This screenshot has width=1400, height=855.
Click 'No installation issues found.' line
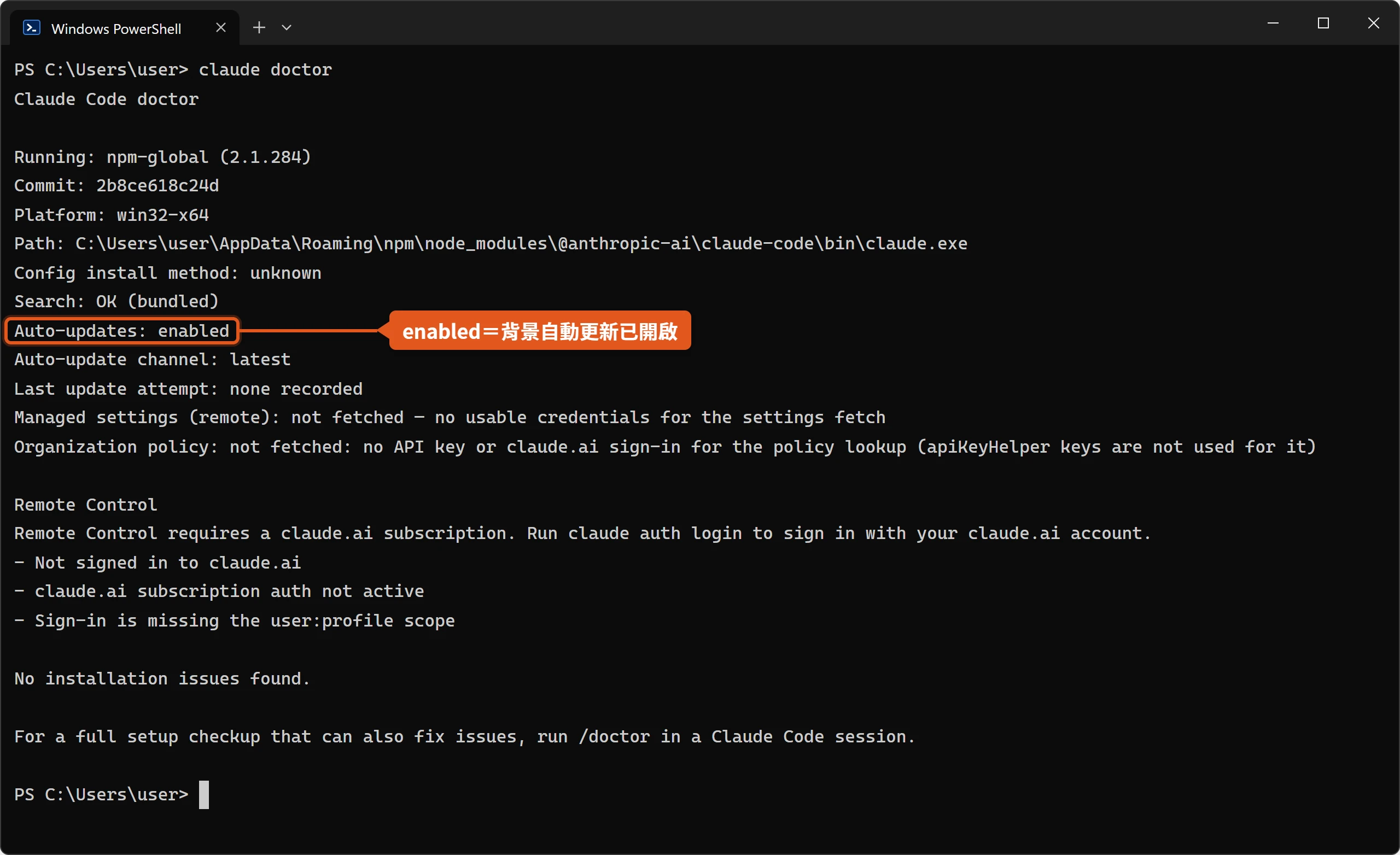[162, 679]
